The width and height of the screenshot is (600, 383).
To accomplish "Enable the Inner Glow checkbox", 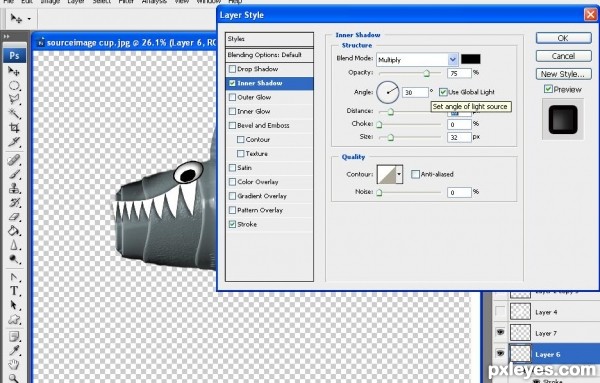I will 232,111.
